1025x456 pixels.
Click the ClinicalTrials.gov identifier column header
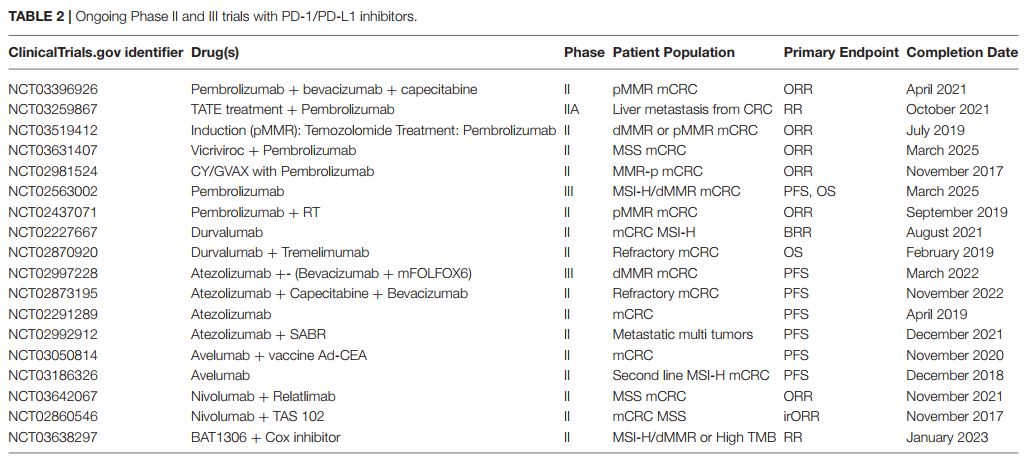(95, 52)
